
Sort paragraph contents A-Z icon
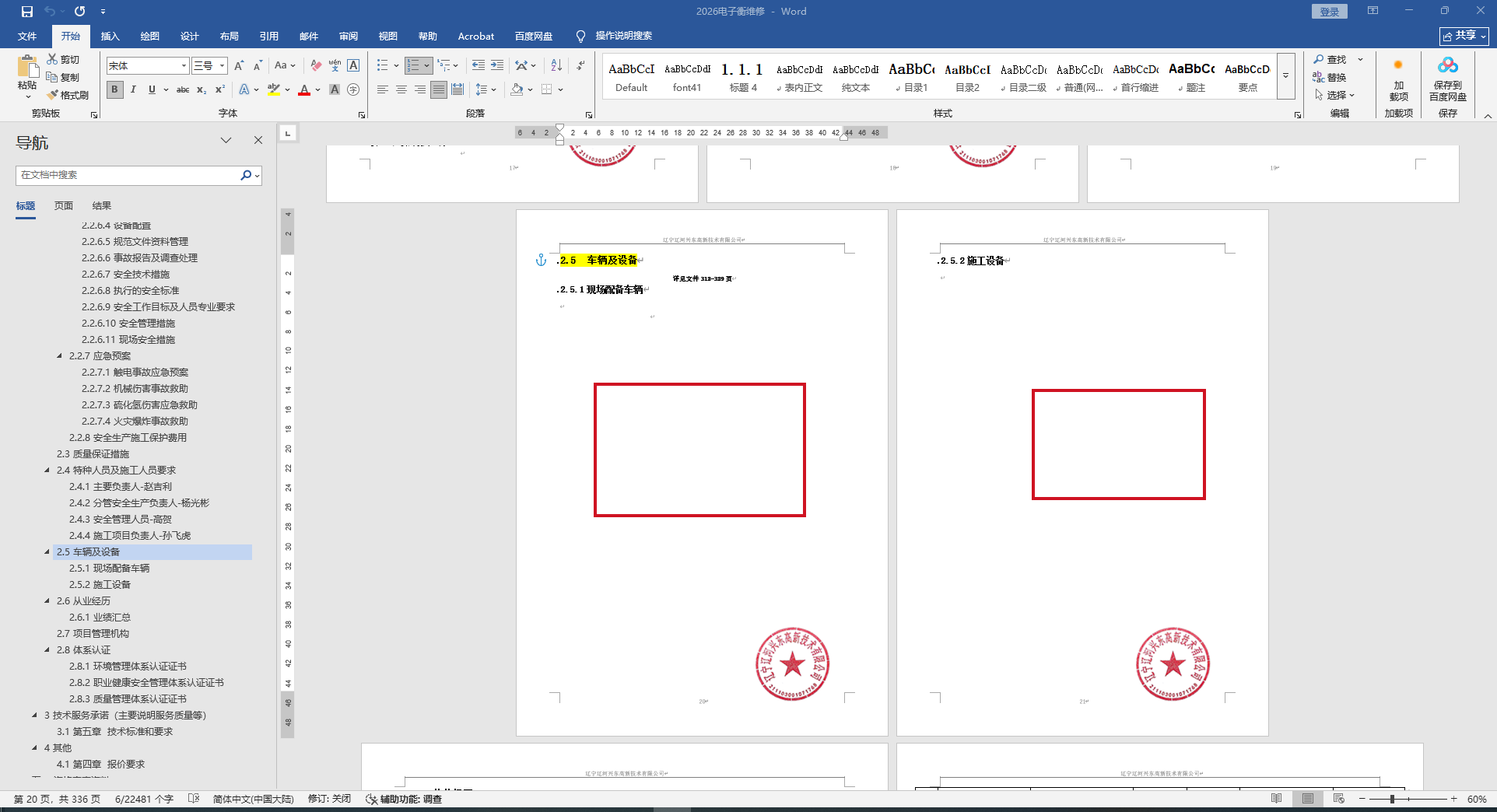point(556,66)
